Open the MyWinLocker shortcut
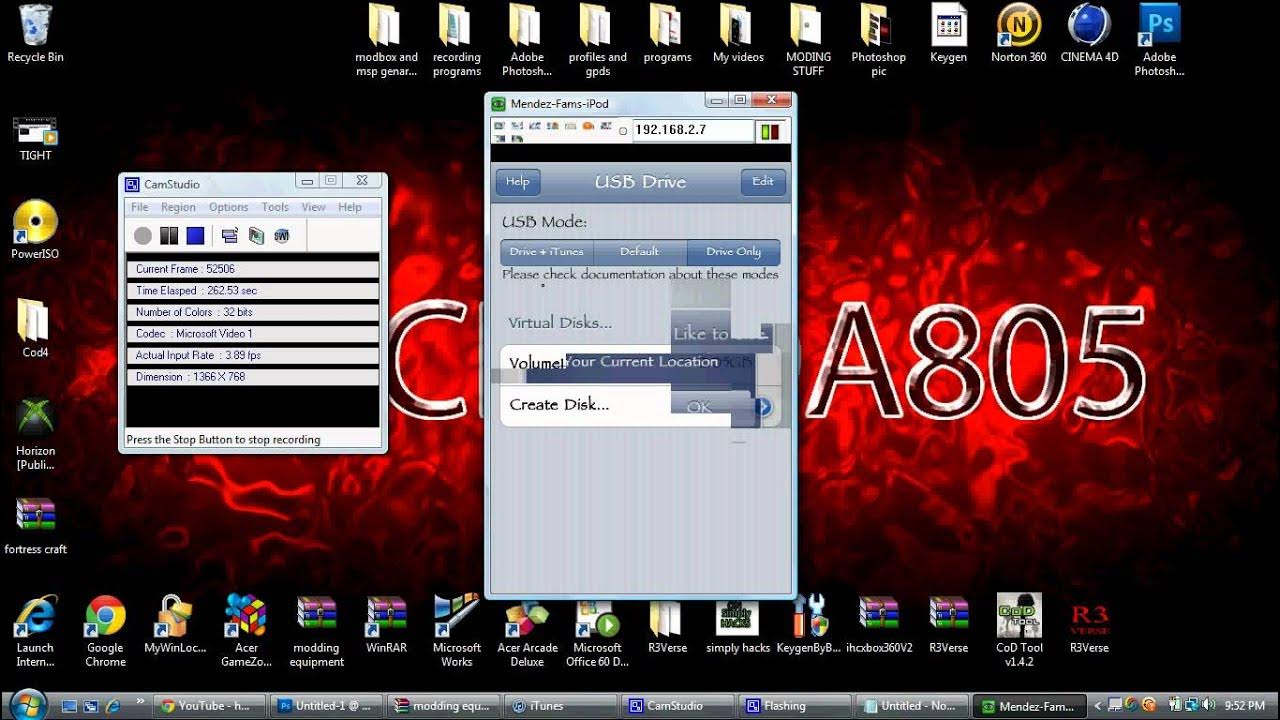The height and width of the screenshot is (720, 1280). [x=175, y=624]
